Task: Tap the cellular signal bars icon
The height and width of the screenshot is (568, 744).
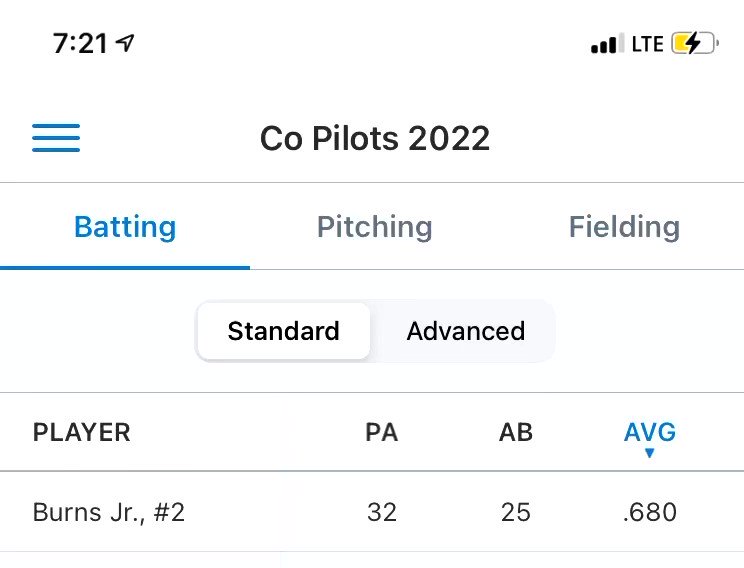Action: pyautogui.click(x=607, y=44)
